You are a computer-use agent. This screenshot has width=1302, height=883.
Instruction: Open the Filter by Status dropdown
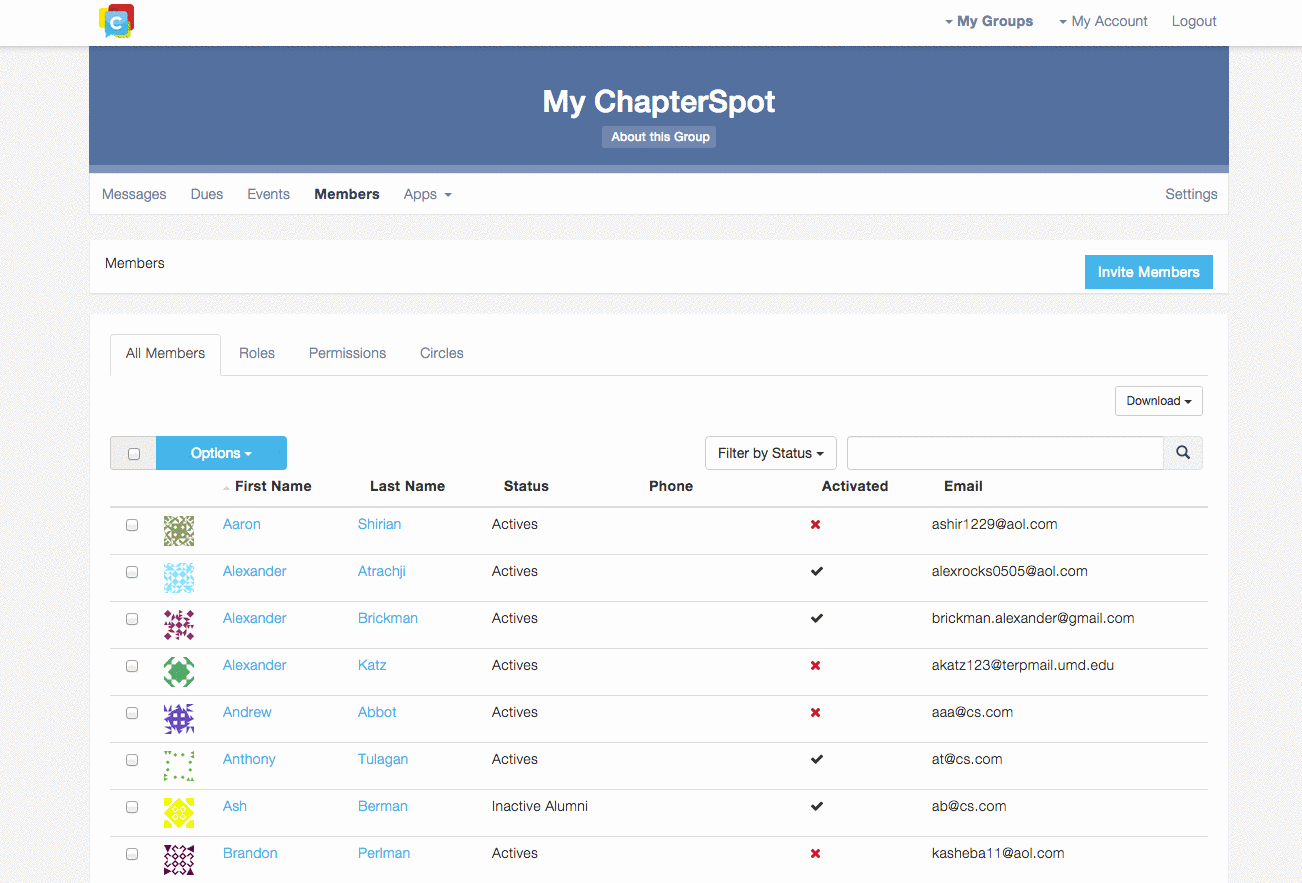(771, 453)
